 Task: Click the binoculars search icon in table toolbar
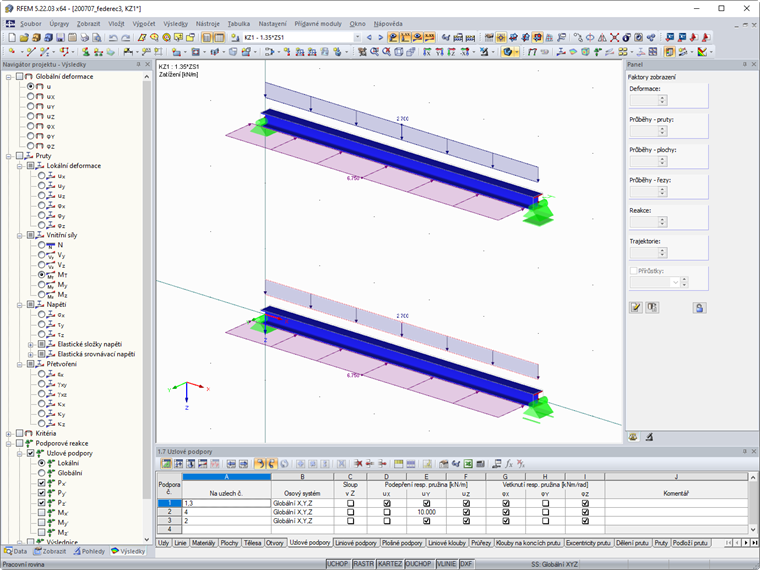(x=456, y=464)
